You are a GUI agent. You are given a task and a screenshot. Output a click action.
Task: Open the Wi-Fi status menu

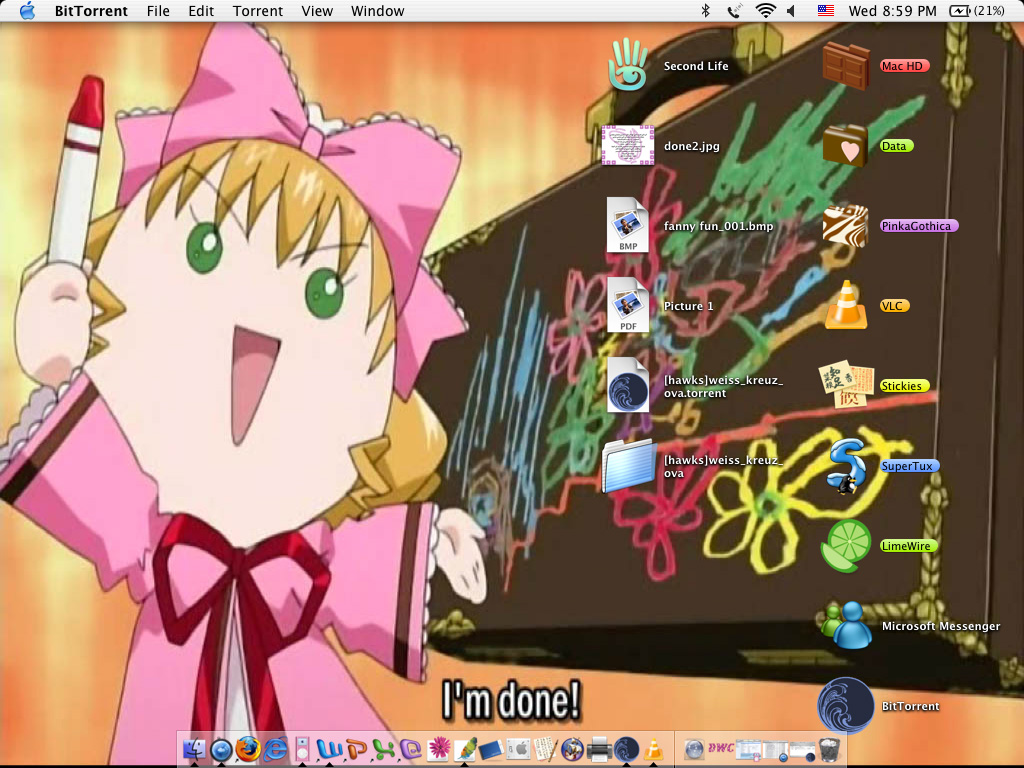point(765,11)
